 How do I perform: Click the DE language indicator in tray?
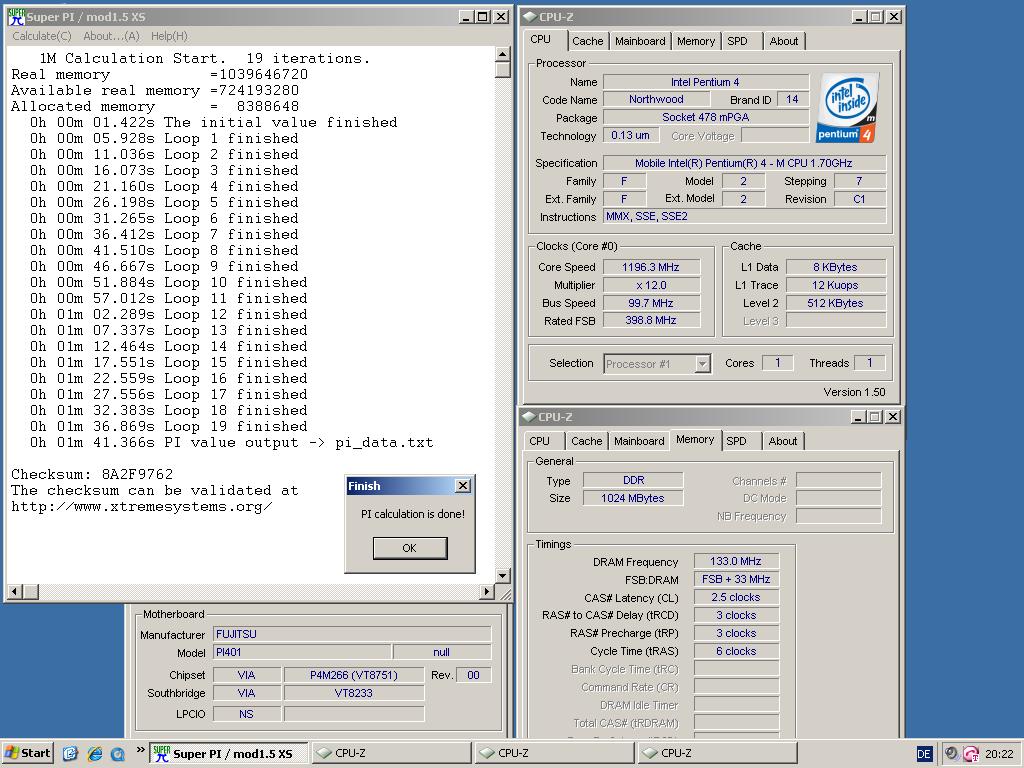point(923,754)
